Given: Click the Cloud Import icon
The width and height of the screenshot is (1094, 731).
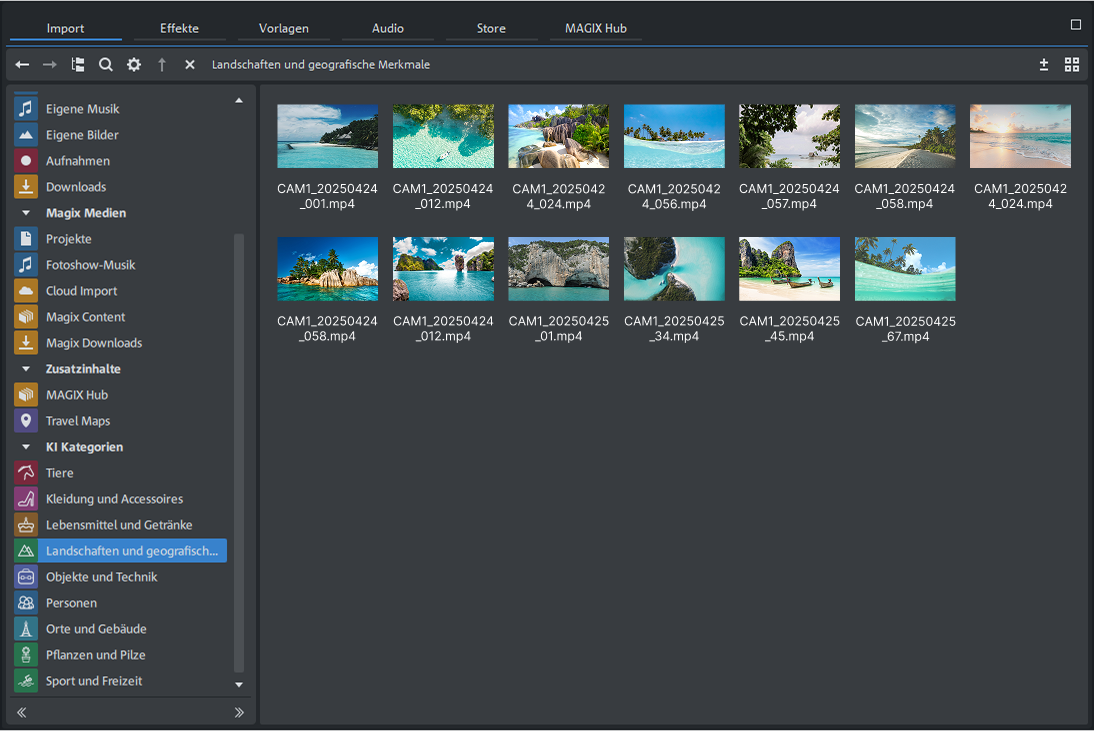Looking at the screenshot, I should click(26, 291).
